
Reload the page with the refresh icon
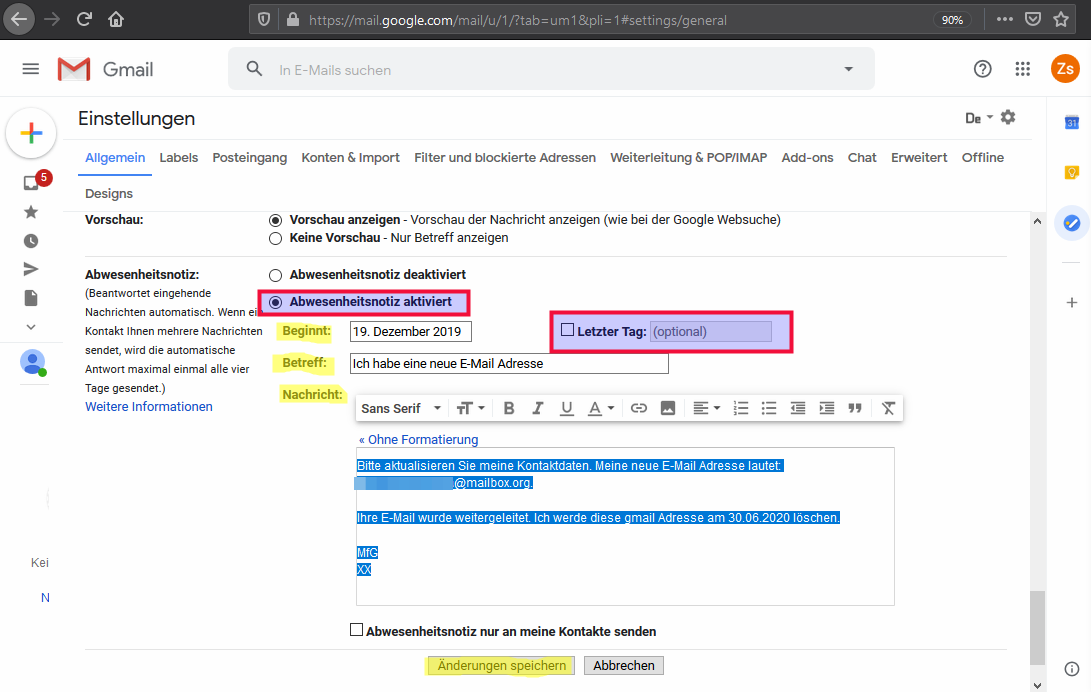(x=84, y=19)
